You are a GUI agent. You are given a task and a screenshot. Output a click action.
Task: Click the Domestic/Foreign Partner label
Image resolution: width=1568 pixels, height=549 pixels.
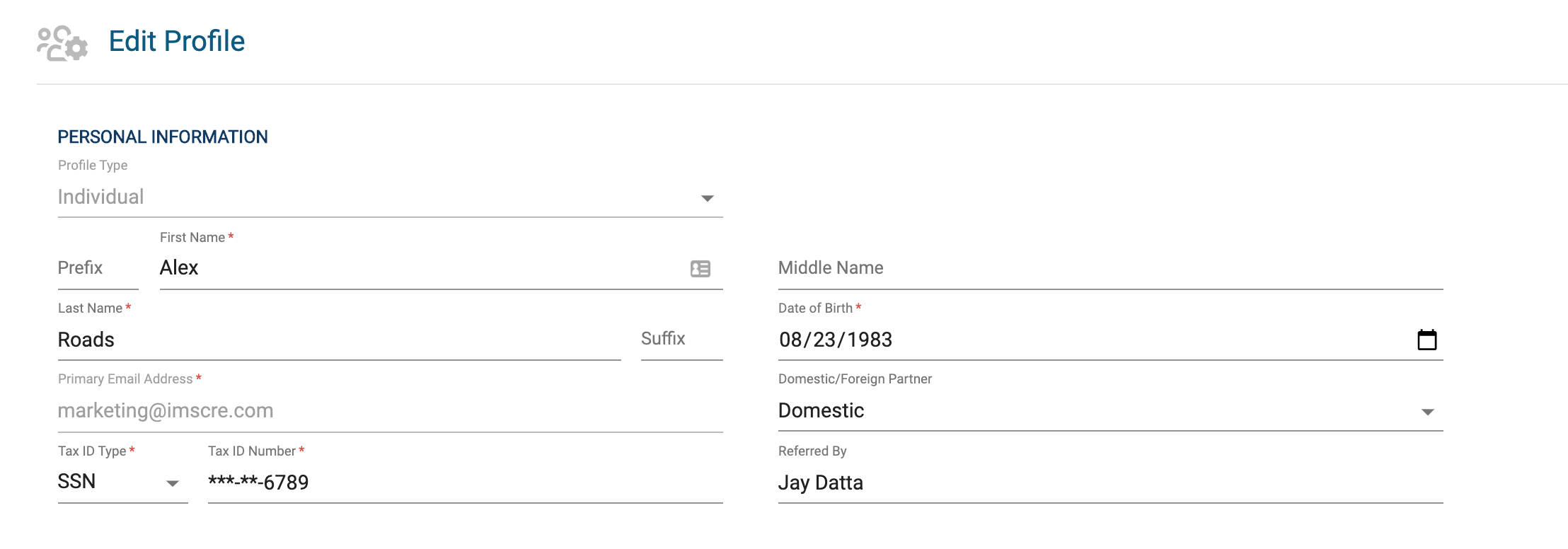855,379
